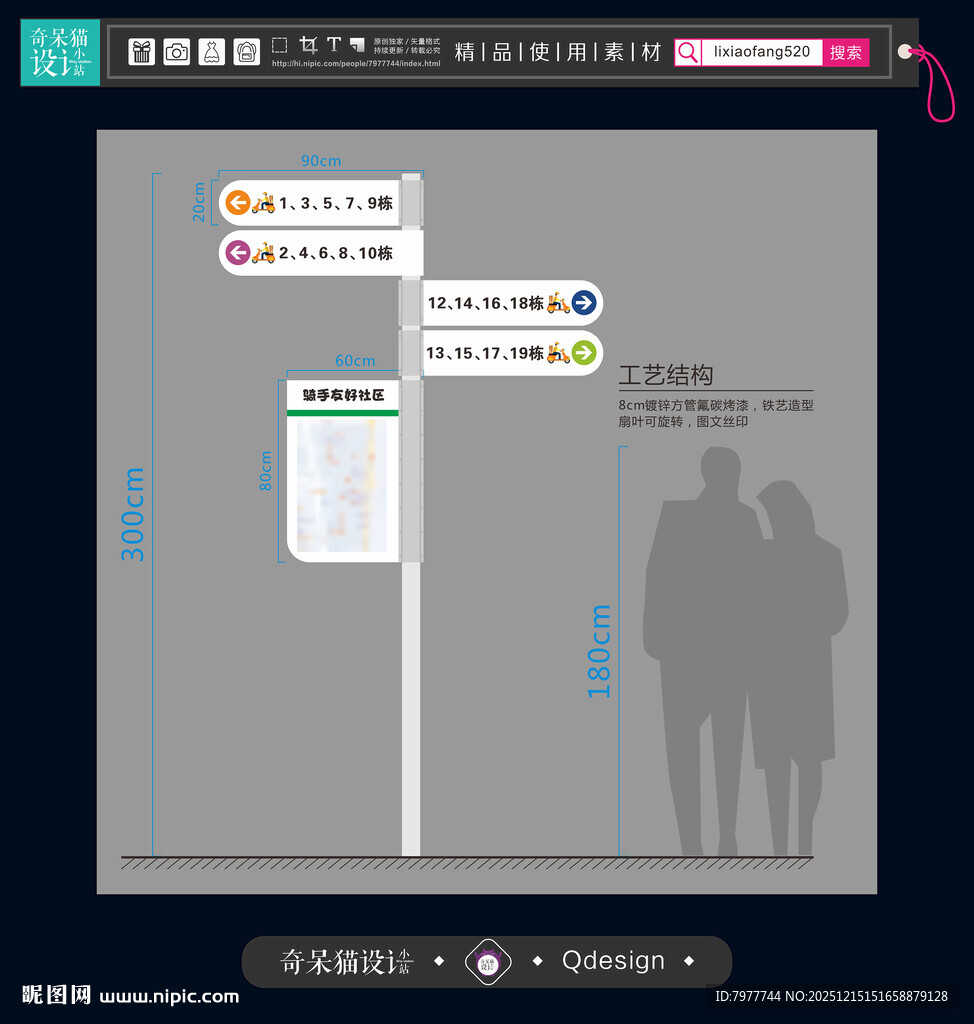Click the blue right arrow on sign 12、14、16、18栋
Screen dimensions: 974x1024
coord(582,302)
